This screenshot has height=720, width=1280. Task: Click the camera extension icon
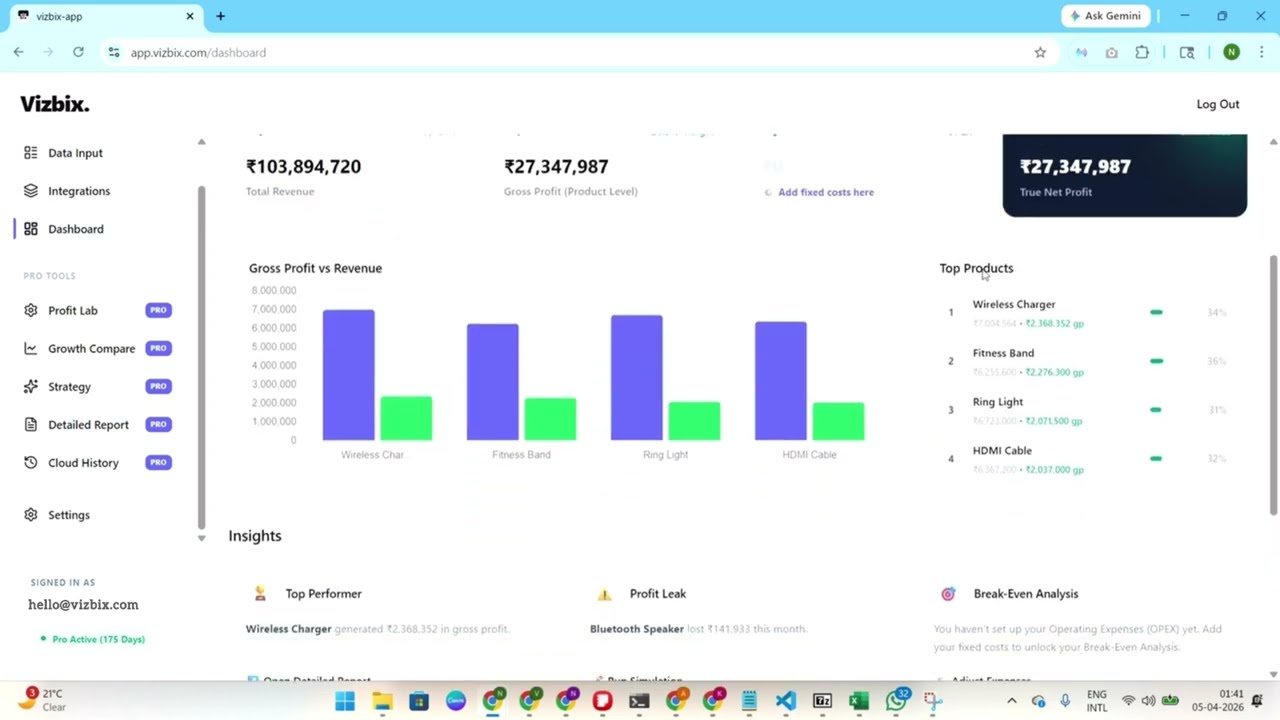click(1111, 53)
